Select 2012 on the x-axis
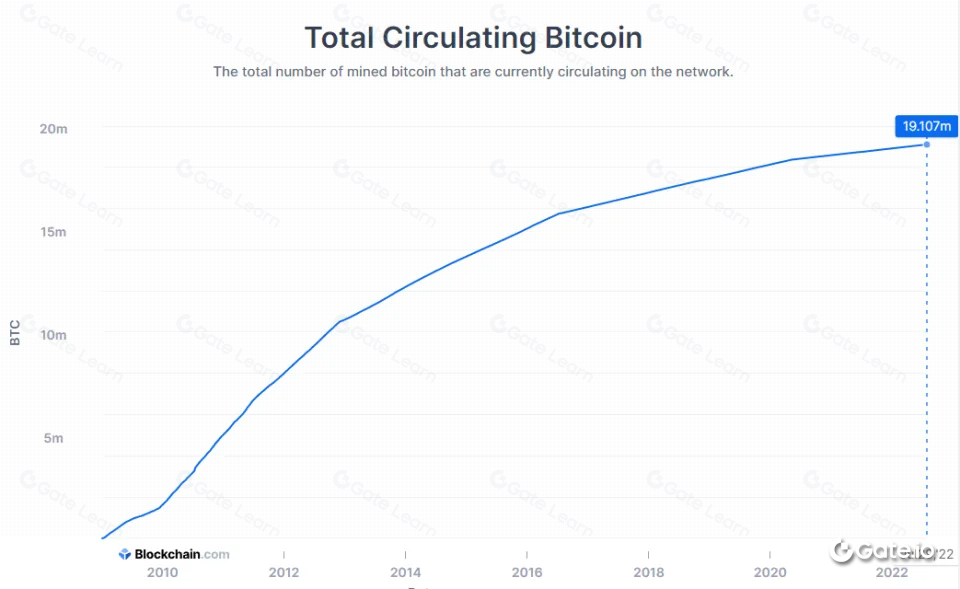Viewport: 960px width, 589px height. tap(284, 573)
